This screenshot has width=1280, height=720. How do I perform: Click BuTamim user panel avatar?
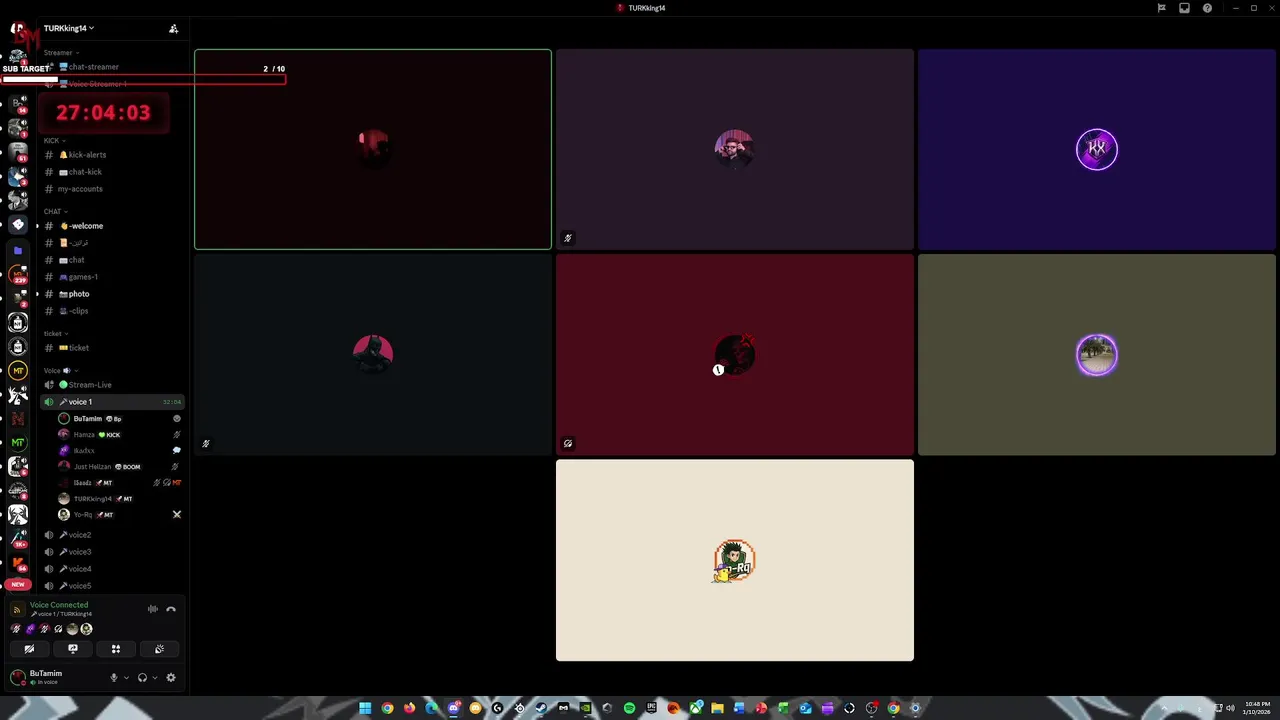click(x=18, y=677)
